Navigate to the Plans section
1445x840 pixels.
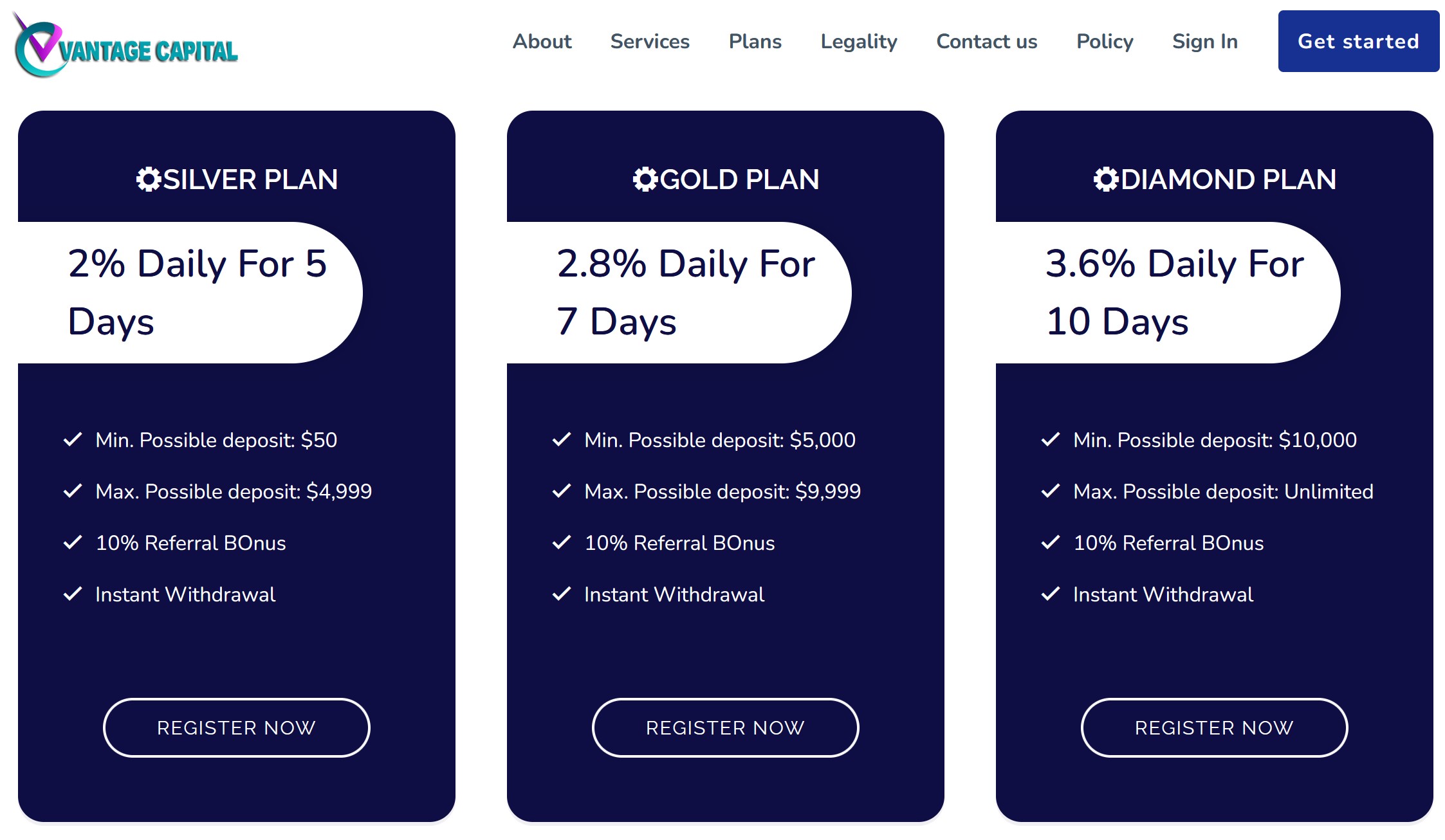tap(755, 42)
